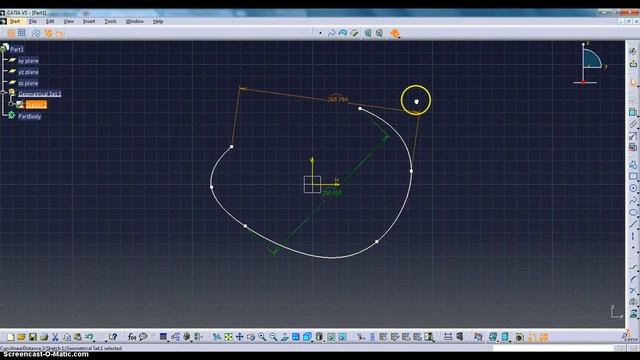640x360 pixels.
Task: Click the Catalog Browser icon
Action: (x=478, y=337)
